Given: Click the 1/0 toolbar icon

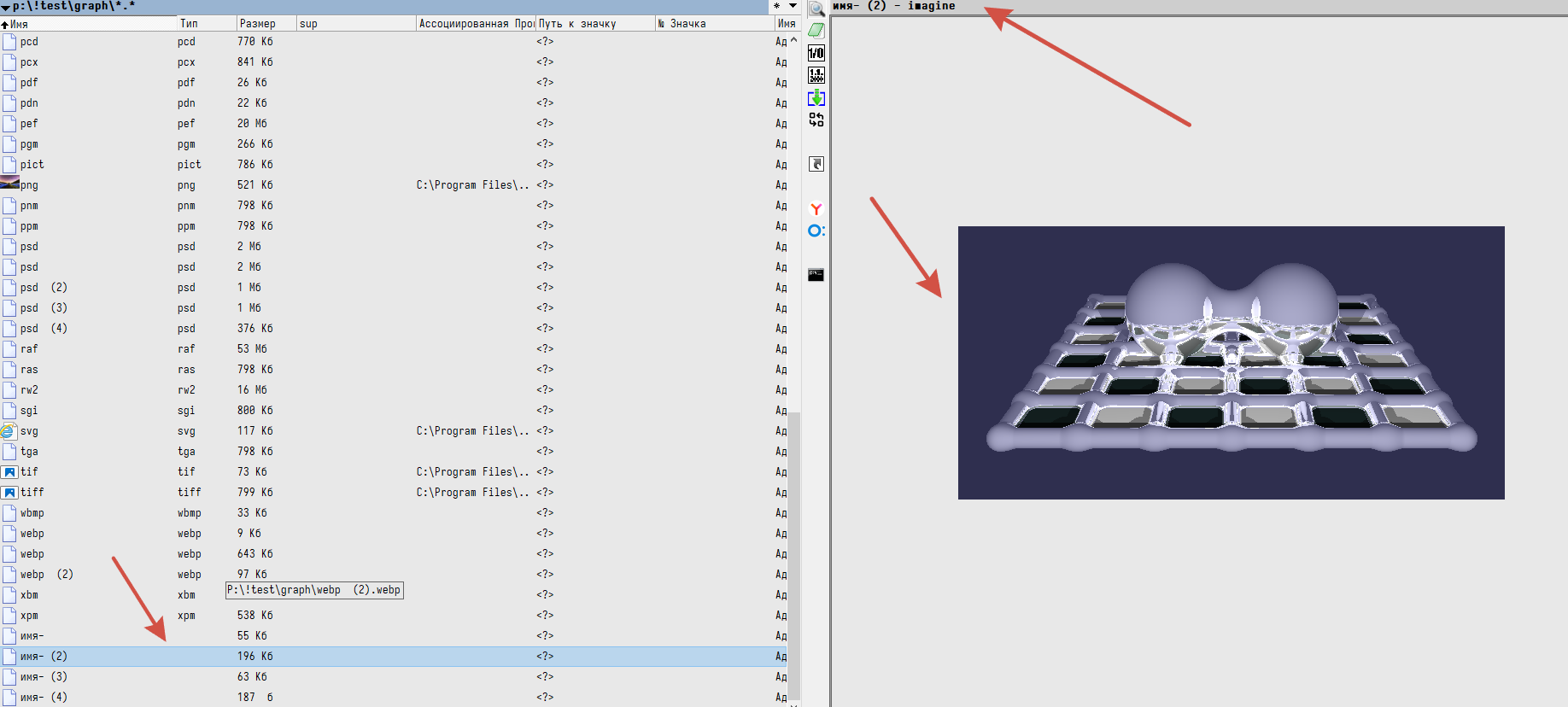Looking at the screenshot, I should click(x=816, y=53).
